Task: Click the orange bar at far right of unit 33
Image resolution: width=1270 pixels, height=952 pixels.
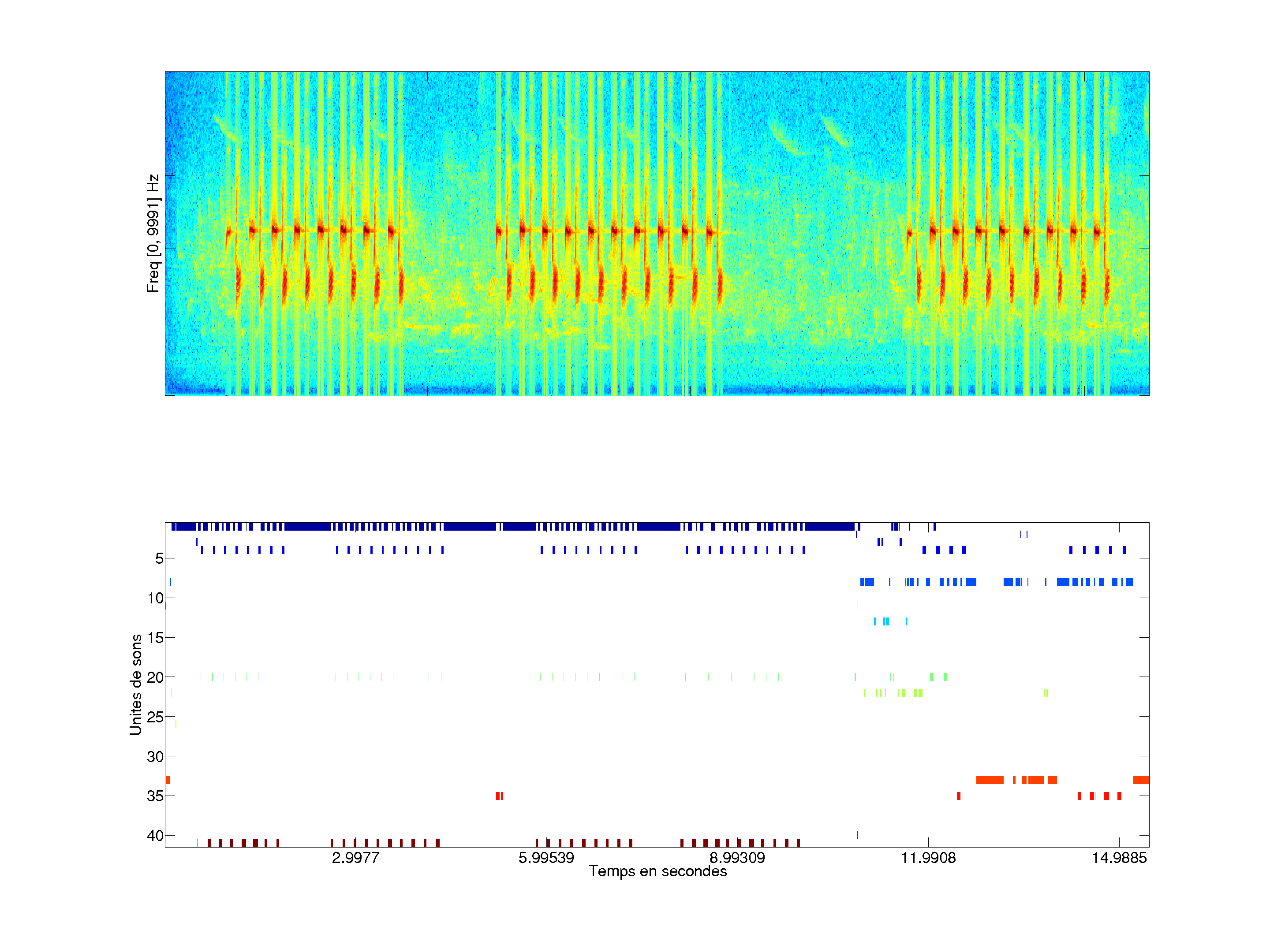Action: [x=1141, y=780]
